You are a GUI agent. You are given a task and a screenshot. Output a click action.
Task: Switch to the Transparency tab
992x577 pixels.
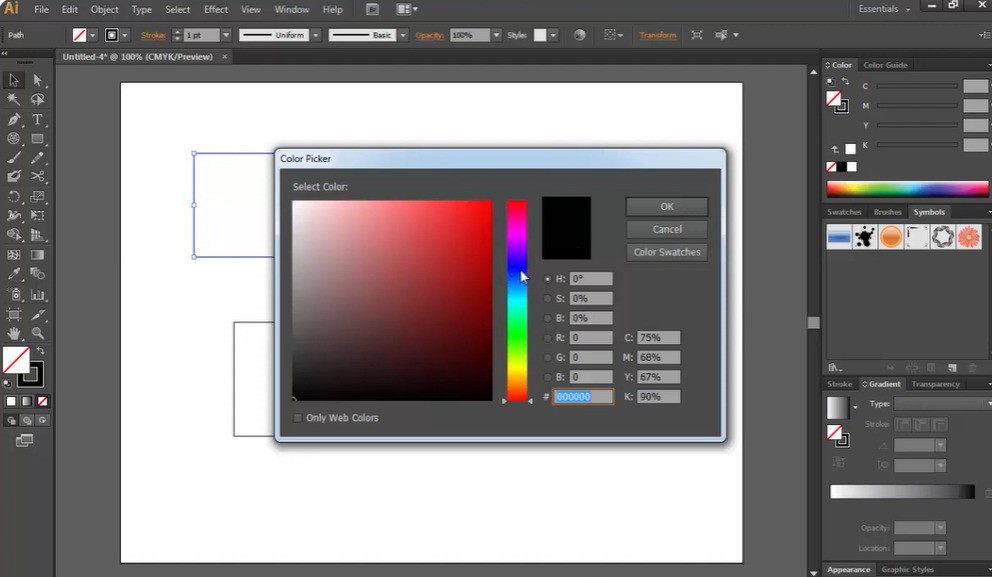935,384
